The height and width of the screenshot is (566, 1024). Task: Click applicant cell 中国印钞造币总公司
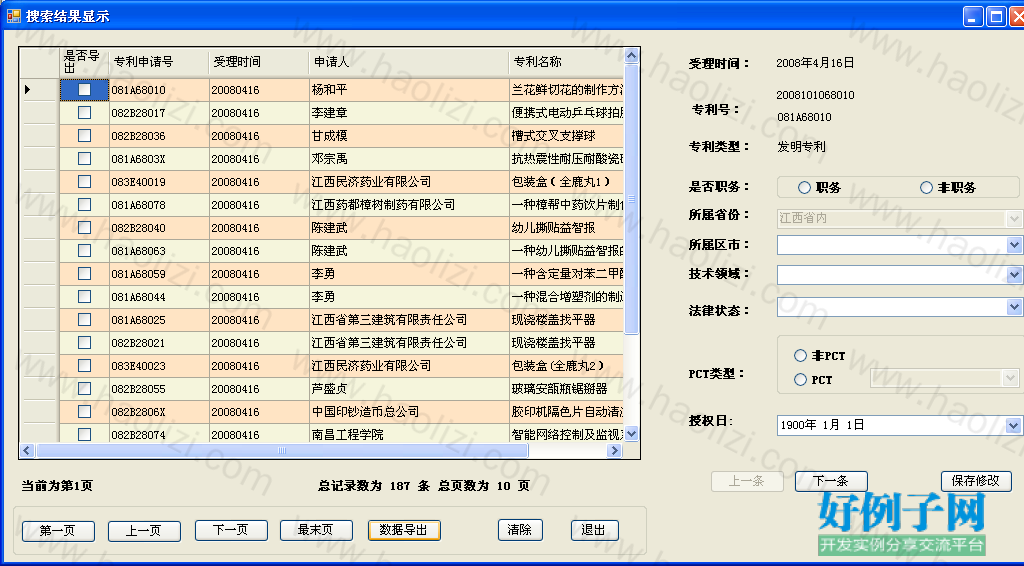tap(408, 412)
